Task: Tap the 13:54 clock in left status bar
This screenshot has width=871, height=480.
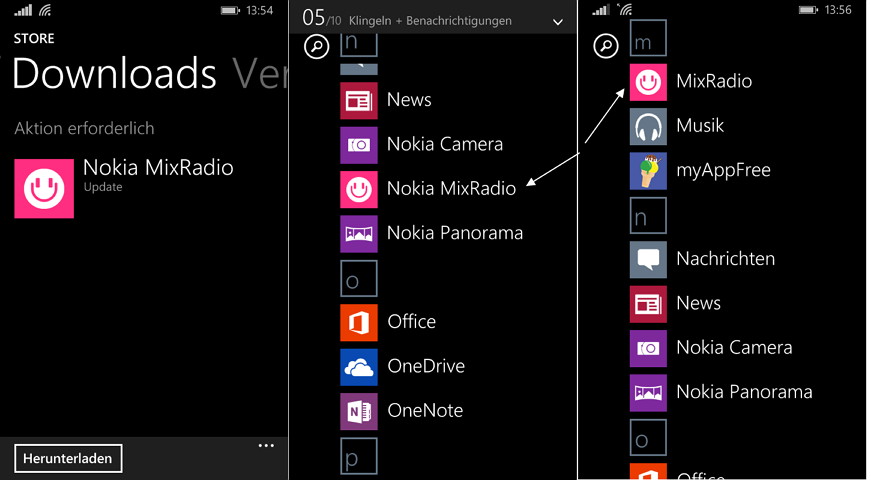Action: pos(259,11)
